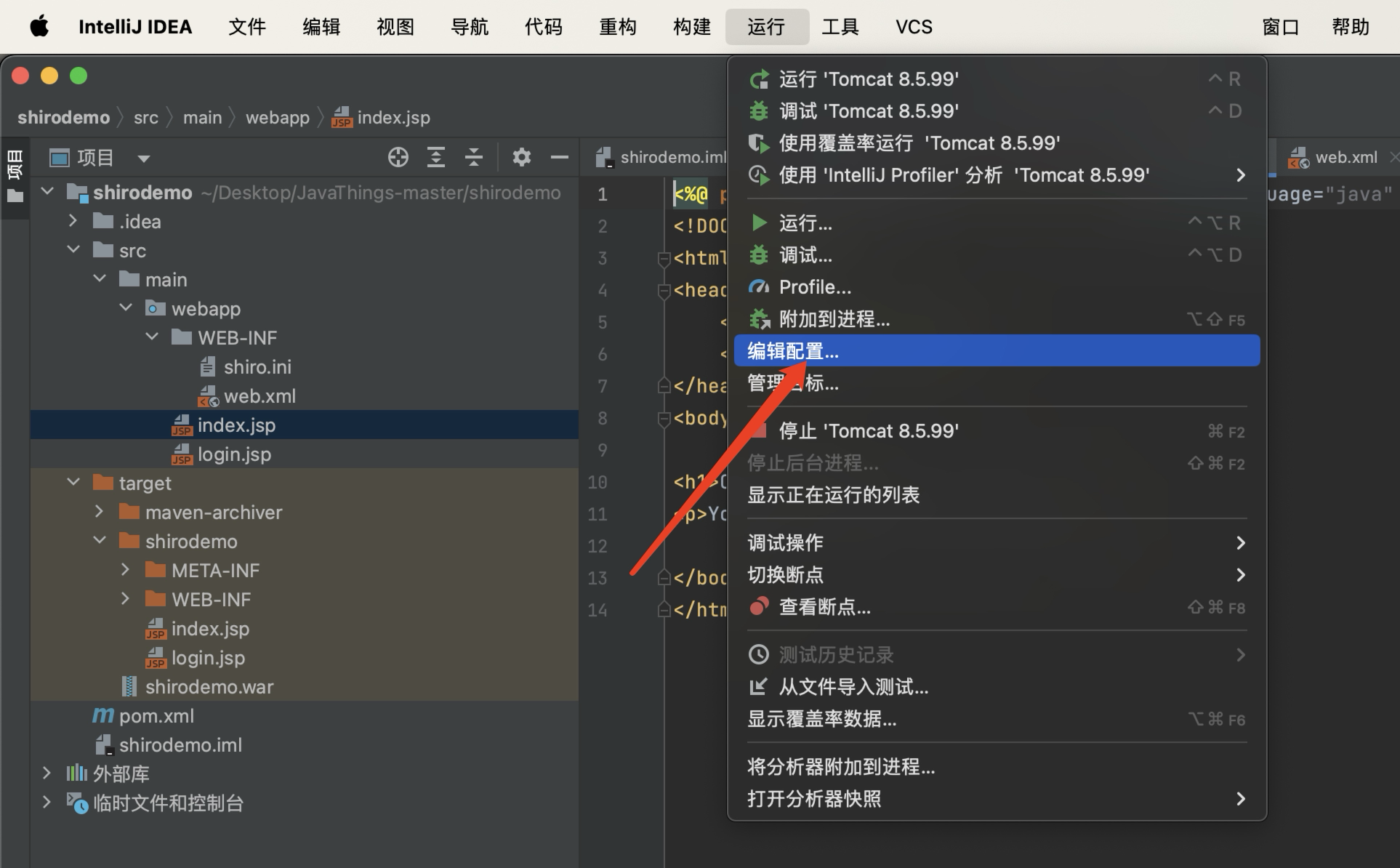Click the 项目 sidebar tool window button
This screenshot has width=1400, height=868.
[x=15, y=164]
